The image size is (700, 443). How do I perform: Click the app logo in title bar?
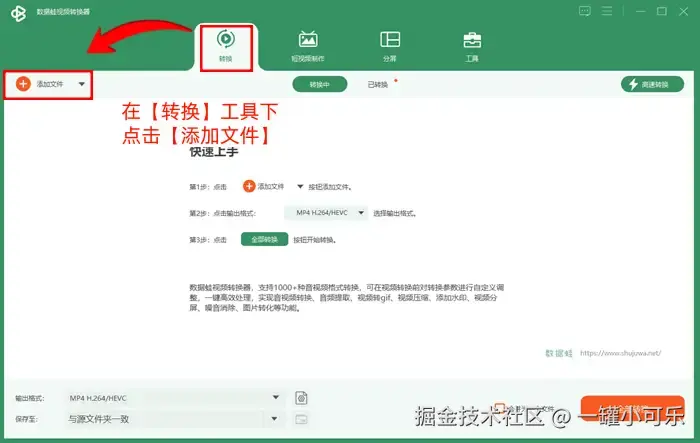pos(18,13)
